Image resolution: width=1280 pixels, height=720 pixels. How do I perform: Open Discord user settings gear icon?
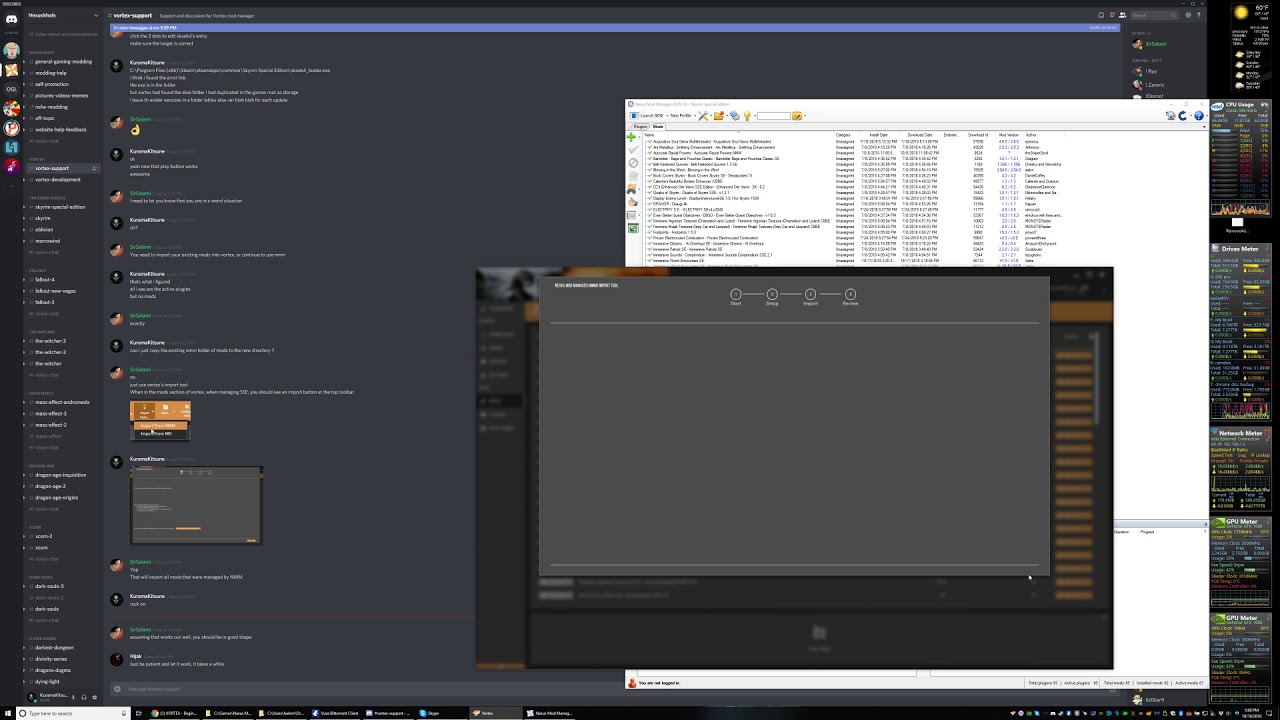point(95,697)
